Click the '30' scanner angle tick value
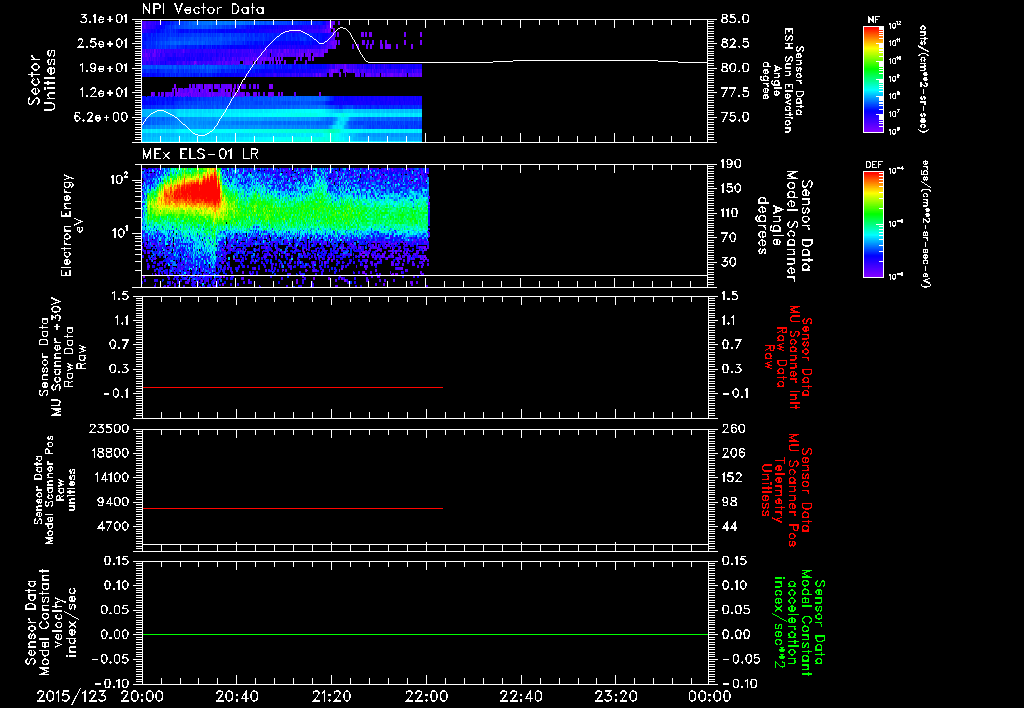The image size is (1024, 708). 728,263
